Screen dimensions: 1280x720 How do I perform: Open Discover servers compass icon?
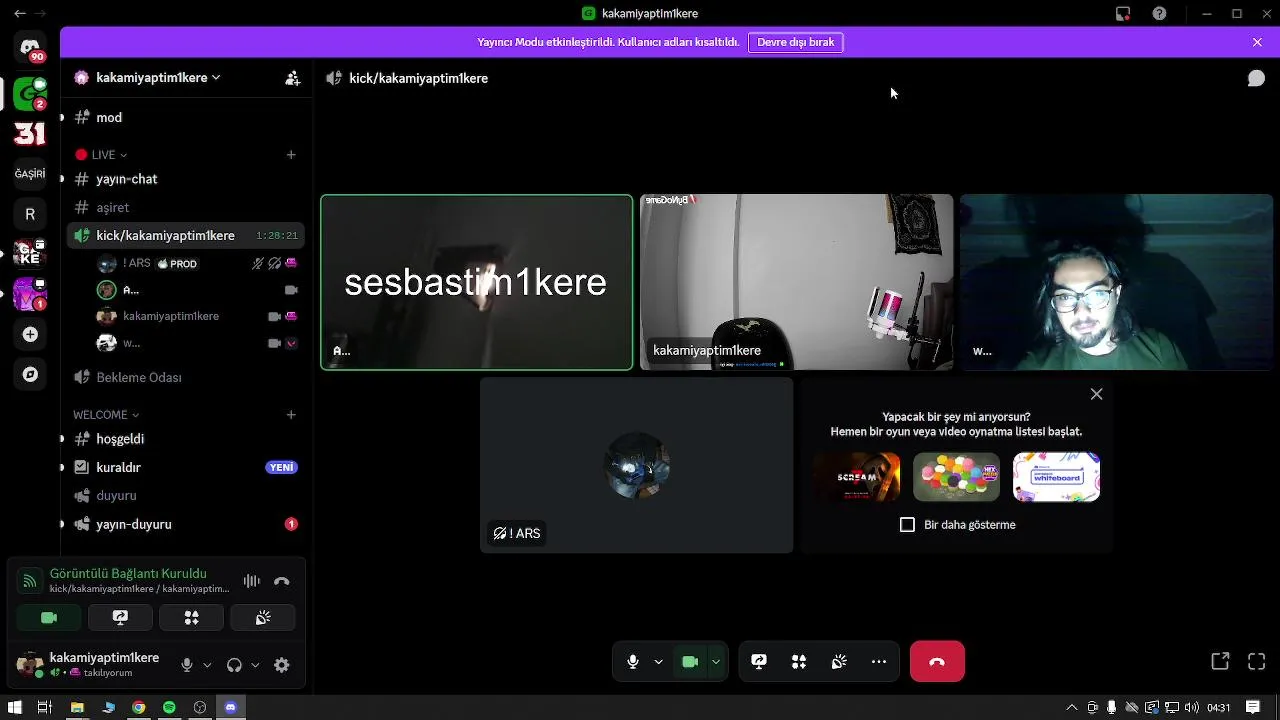[30, 374]
